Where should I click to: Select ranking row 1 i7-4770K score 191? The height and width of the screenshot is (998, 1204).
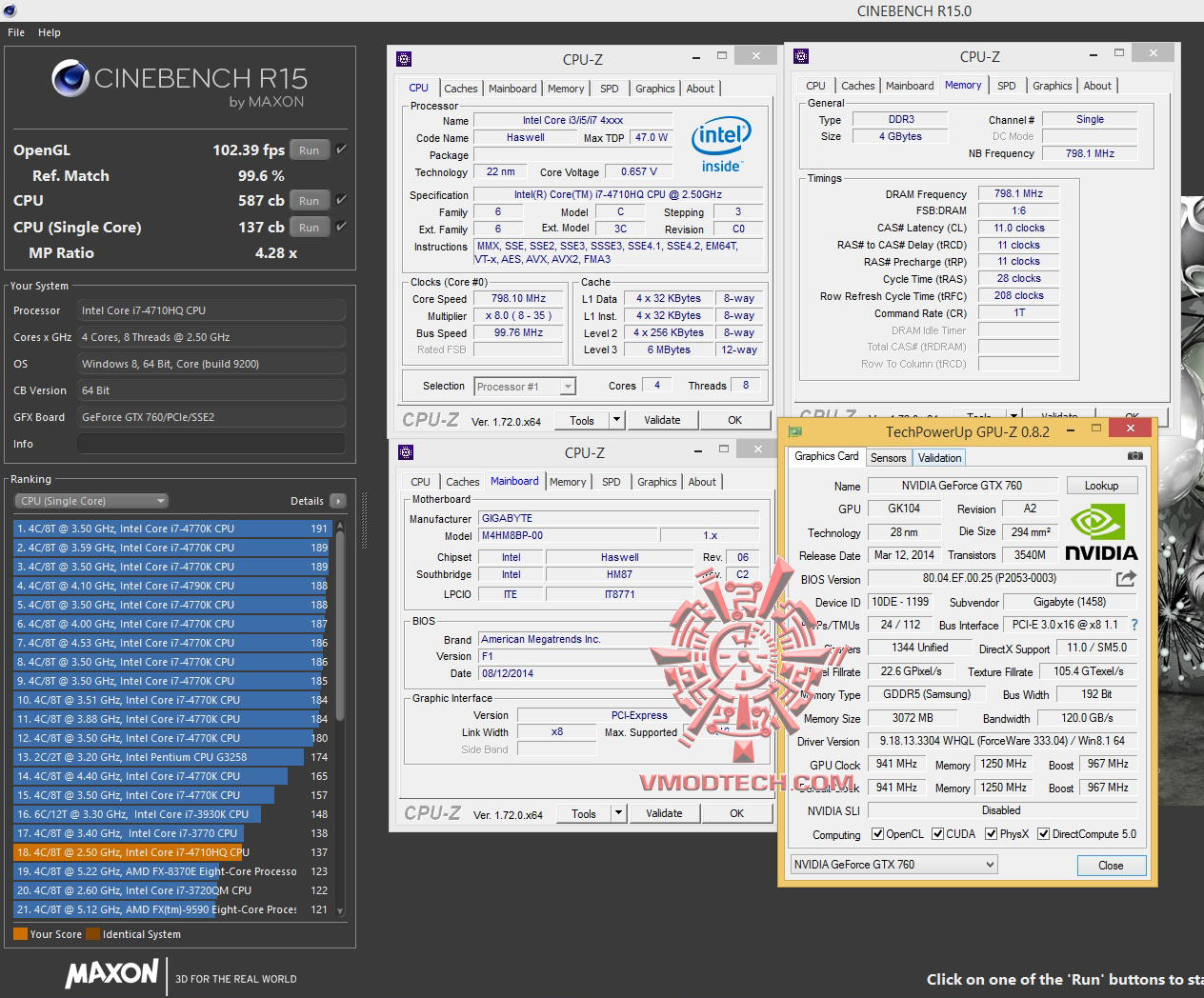[x=171, y=529]
